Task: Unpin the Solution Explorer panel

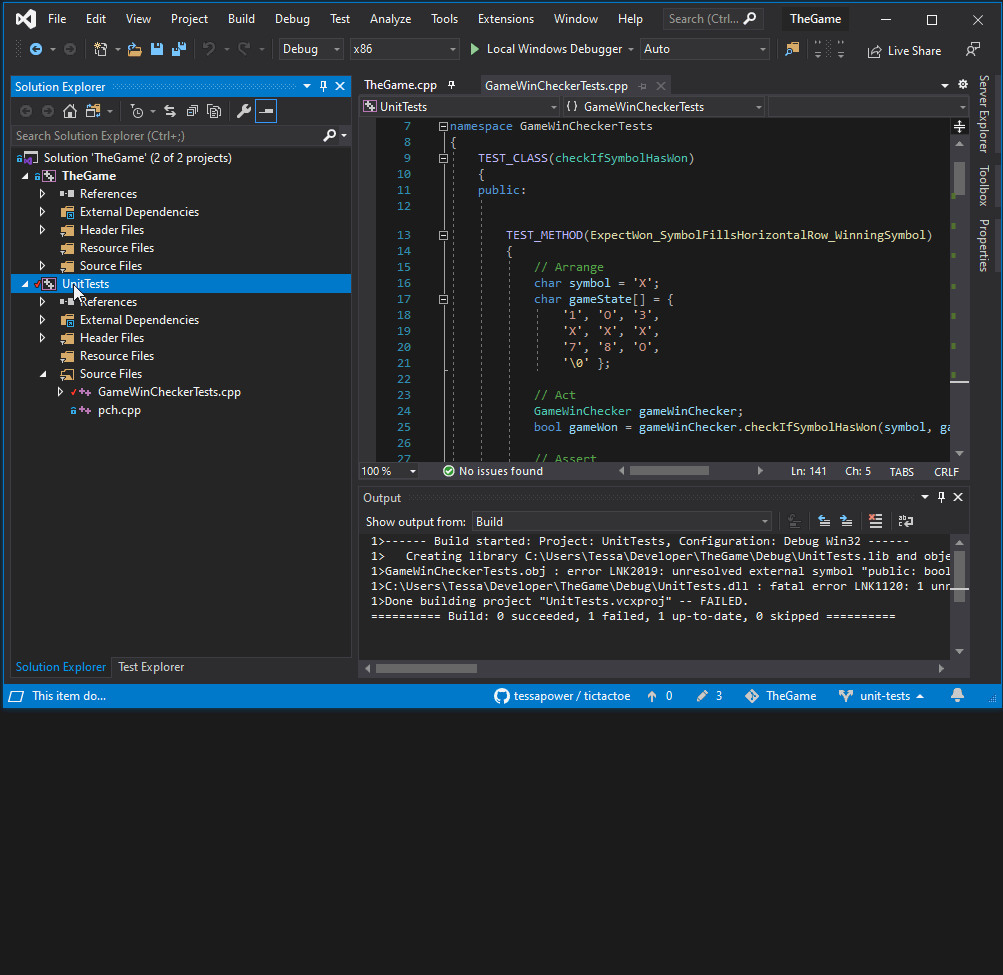Action: 324,86
